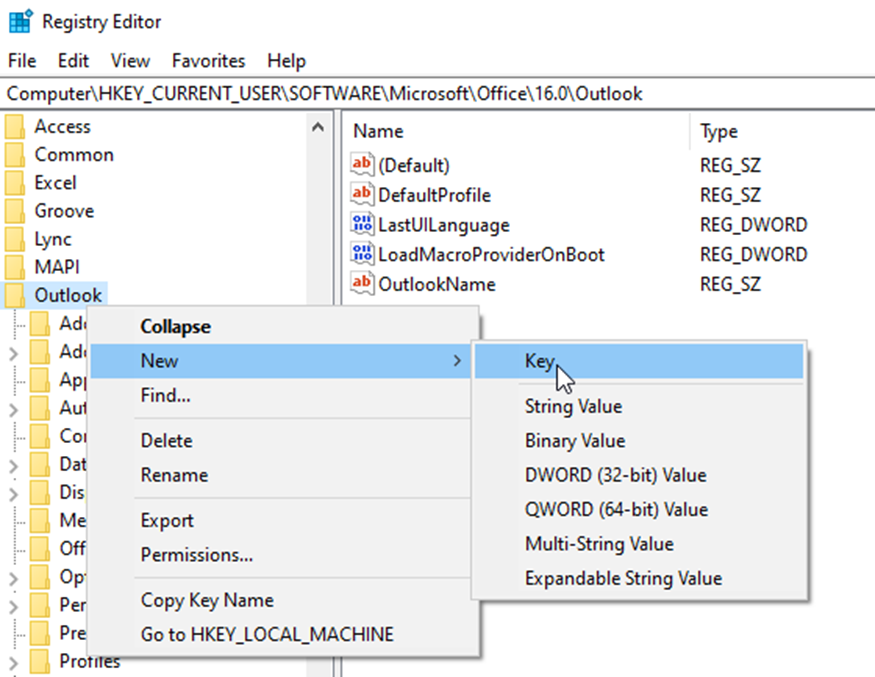Click the Groove key folder icon
875x677 pixels.
[x=15, y=211]
